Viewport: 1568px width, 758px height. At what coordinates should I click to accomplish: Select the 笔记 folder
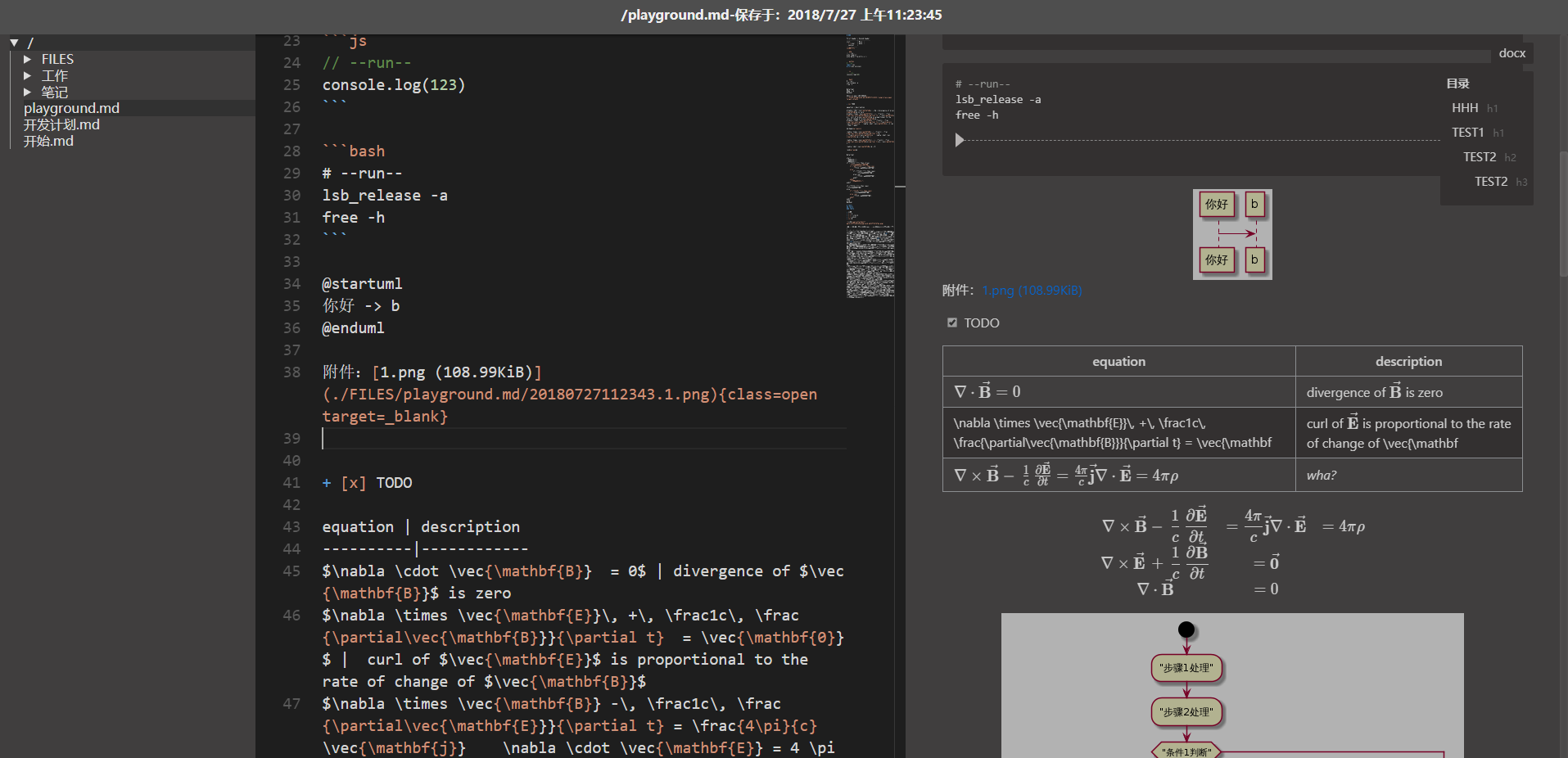(x=55, y=92)
